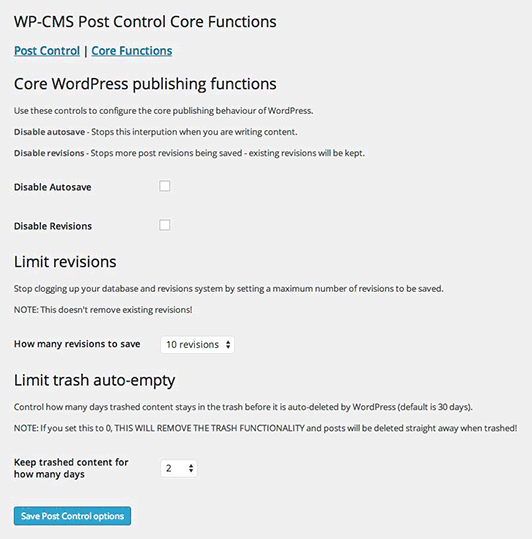Tick the Disable Revisions checkbox
This screenshot has height=539, width=532.
coord(165,226)
